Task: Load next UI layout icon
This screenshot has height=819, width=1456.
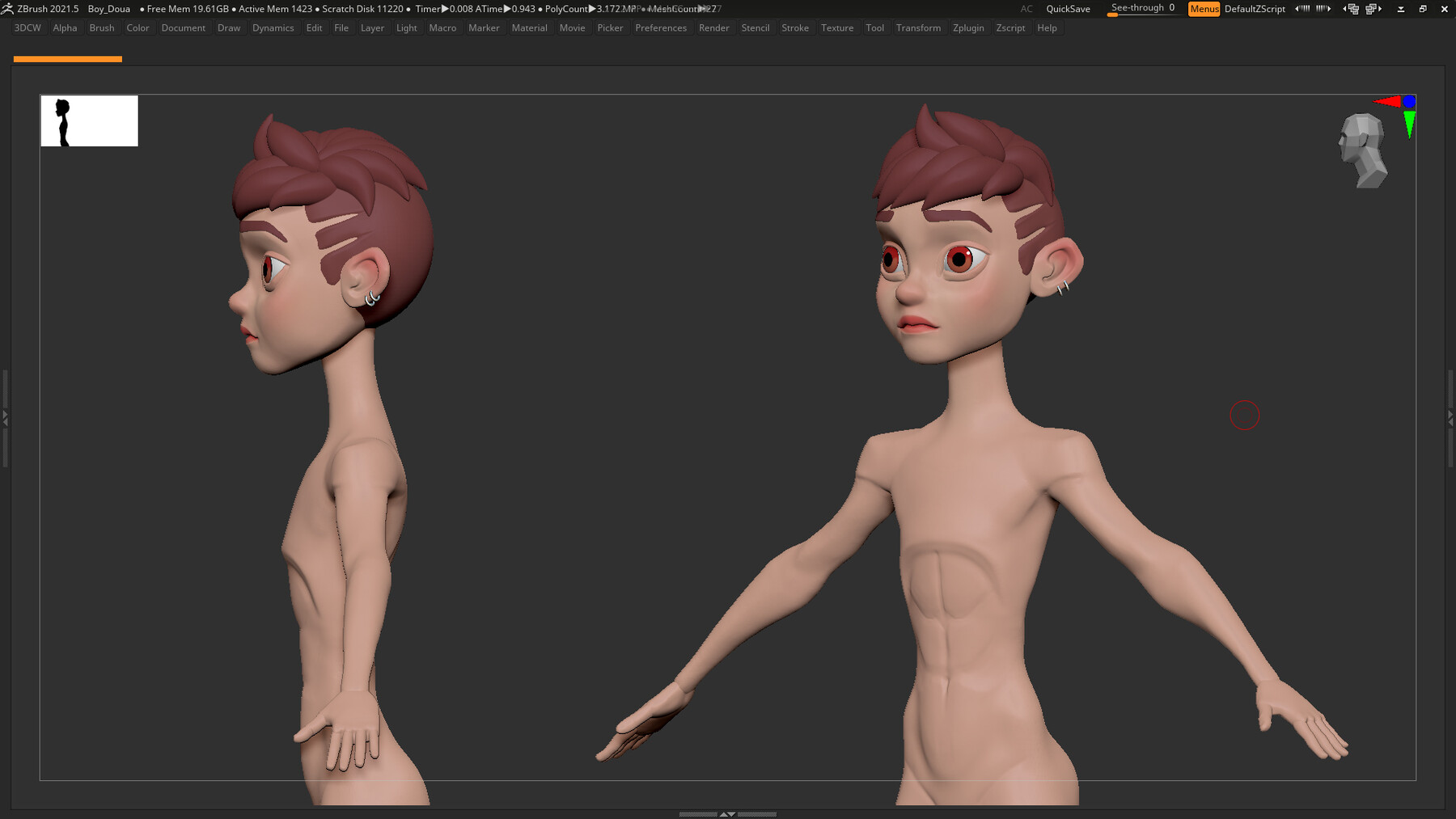Action: (x=1373, y=9)
